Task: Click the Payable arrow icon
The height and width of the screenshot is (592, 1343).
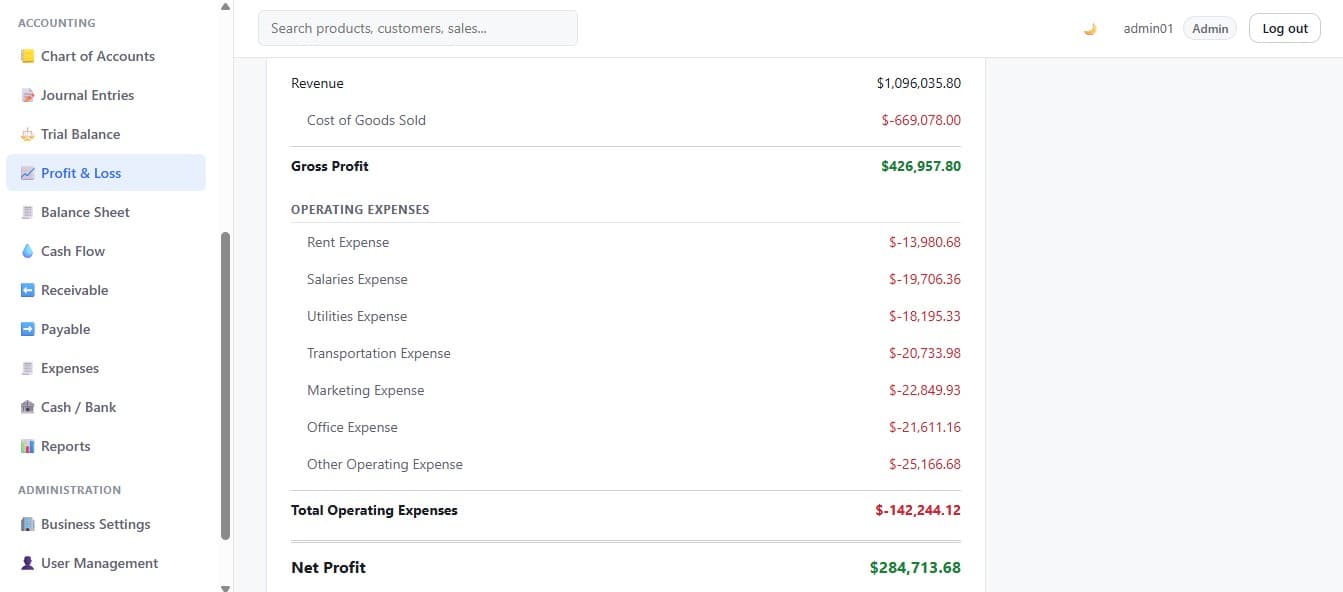Action: coord(28,329)
